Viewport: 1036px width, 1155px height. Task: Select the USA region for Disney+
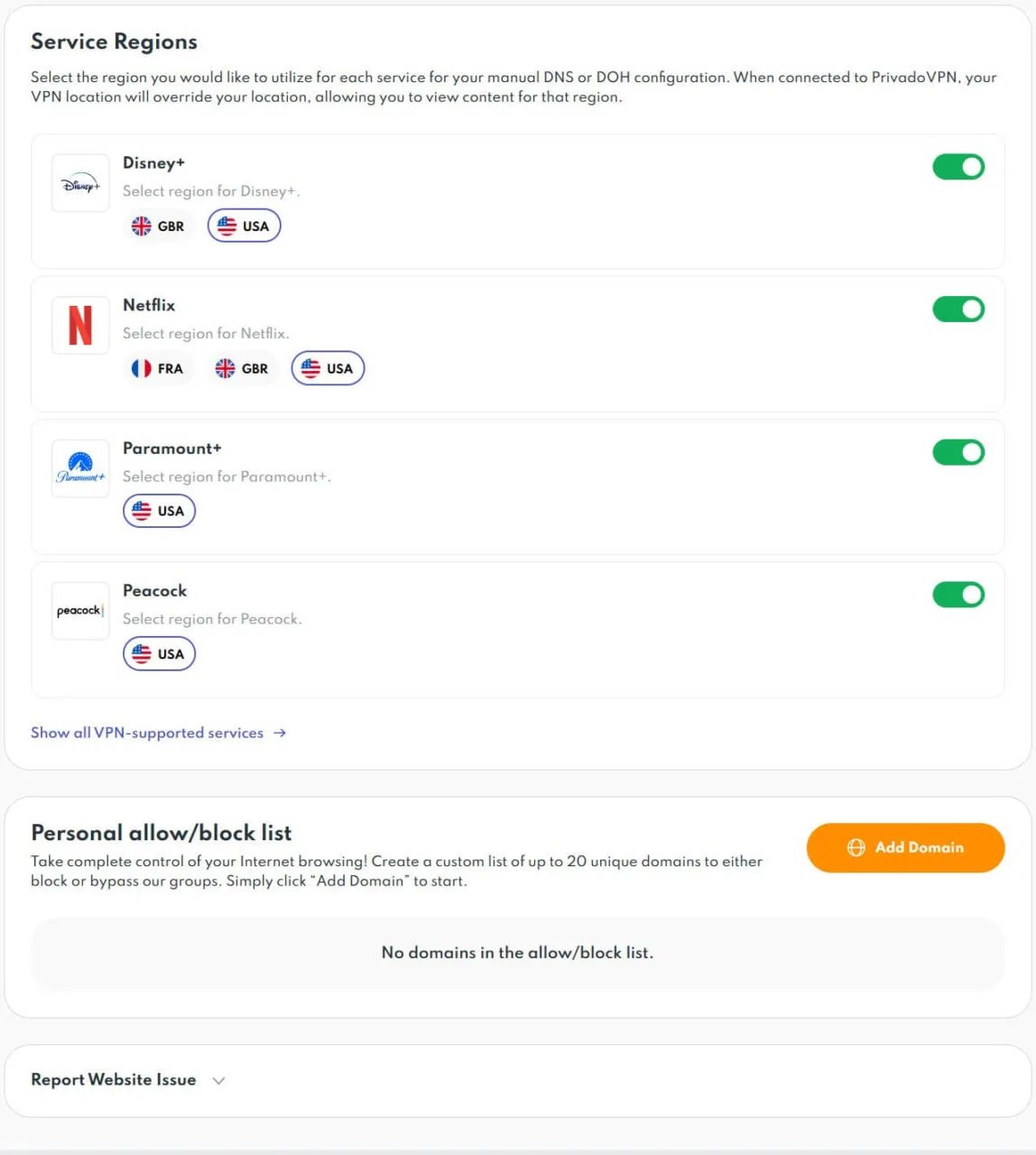[244, 226]
